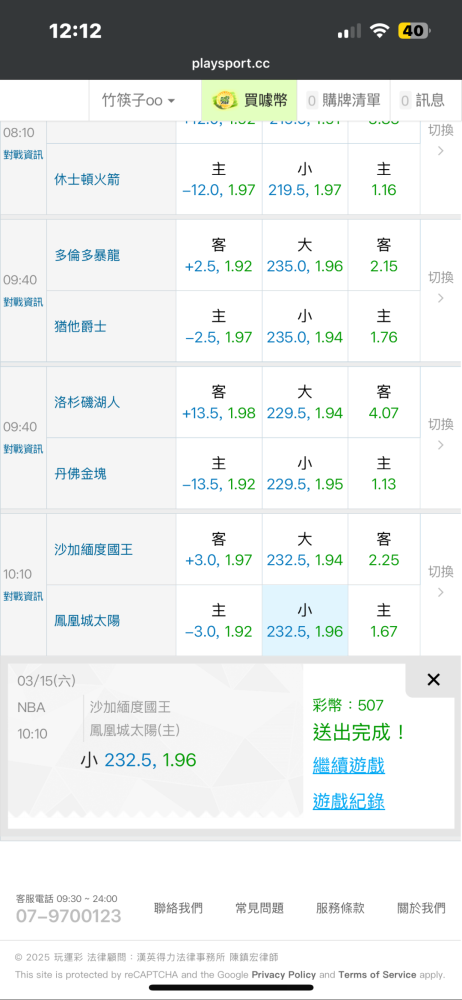The width and height of the screenshot is (462, 1000).
Task: Tap the playsport.cc address bar
Action: [231, 64]
